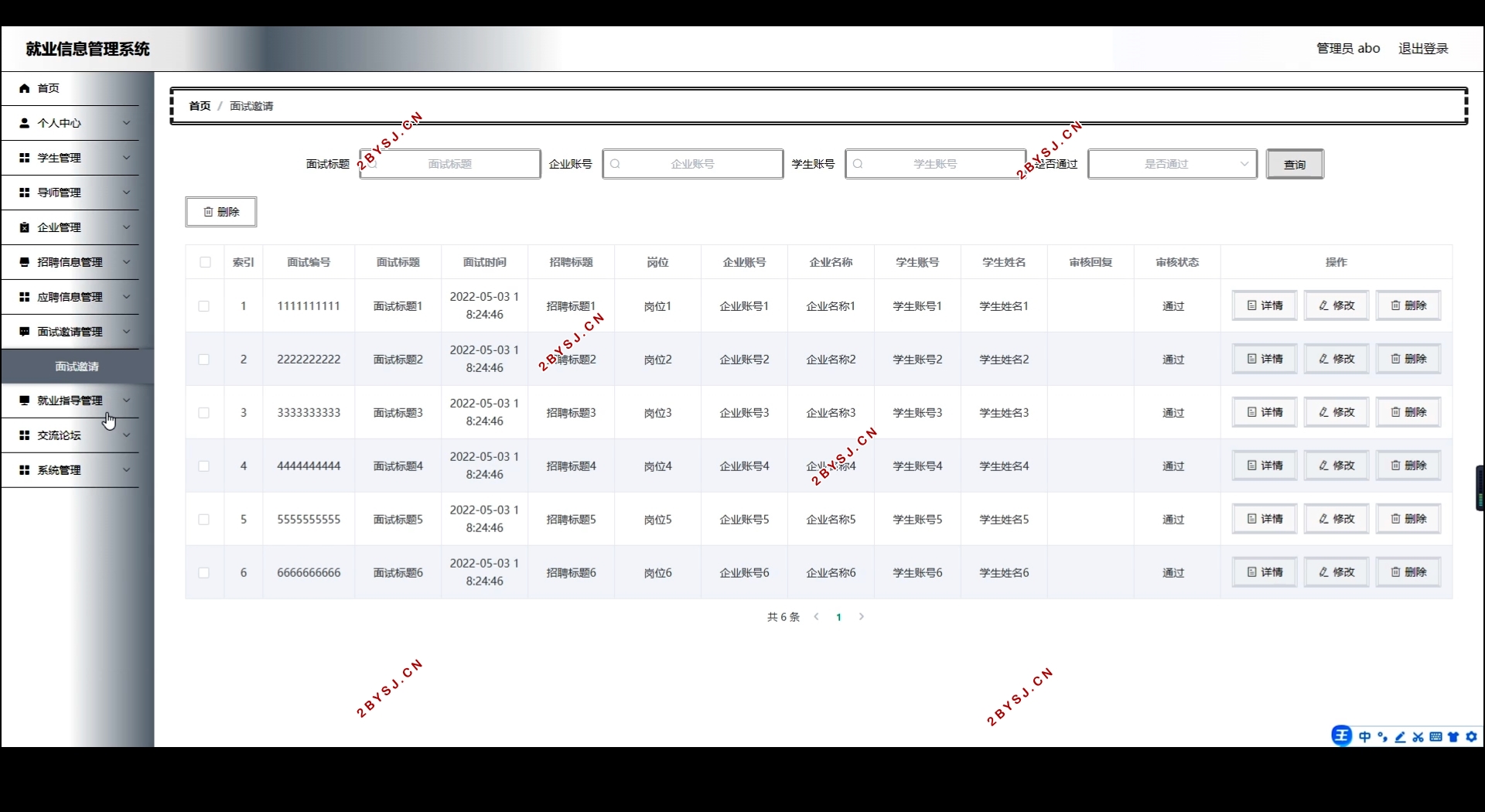
Task: Check the row for 面试标题6
Action: pos(204,573)
